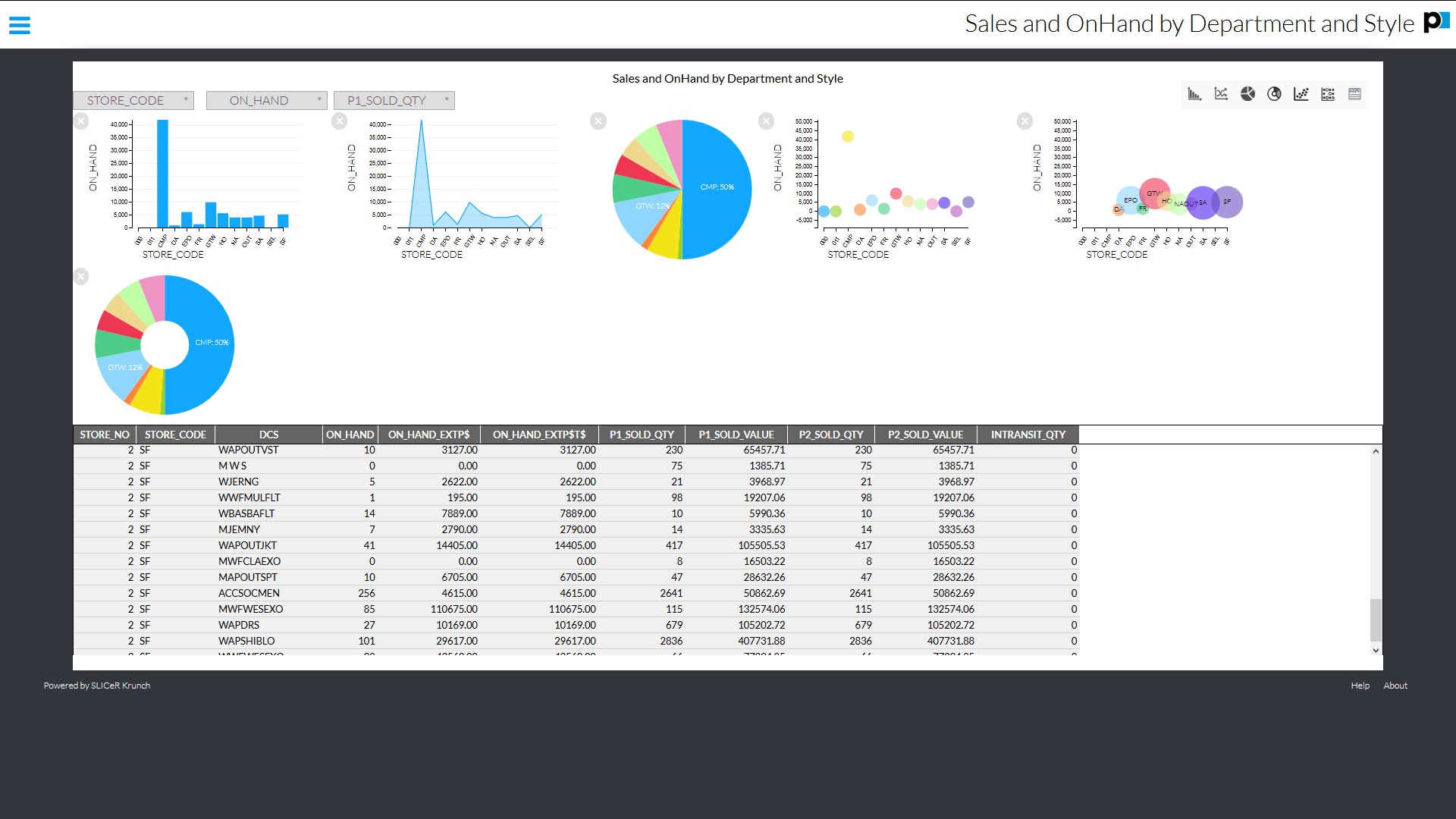The width and height of the screenshot is (1456, 819).
Task: Remove the ON_HAND bar chart
Action: pyautogui.click(x=81, y=121)
